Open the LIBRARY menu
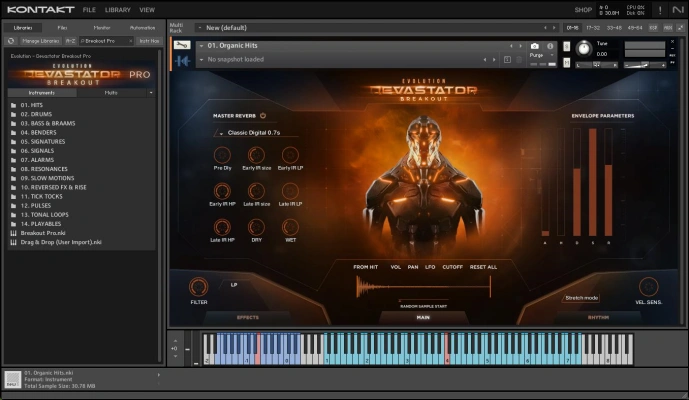This screenshot has height=400, width=689. point(117,10)
